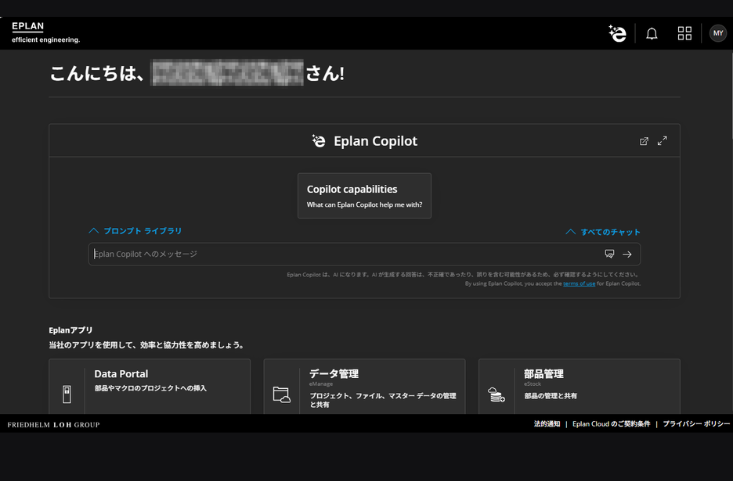This screenshot has height=481, width=733.
Task: Click the データ管理 folder cloud icon
Action: pyautogui.click(x=281, y=395)
